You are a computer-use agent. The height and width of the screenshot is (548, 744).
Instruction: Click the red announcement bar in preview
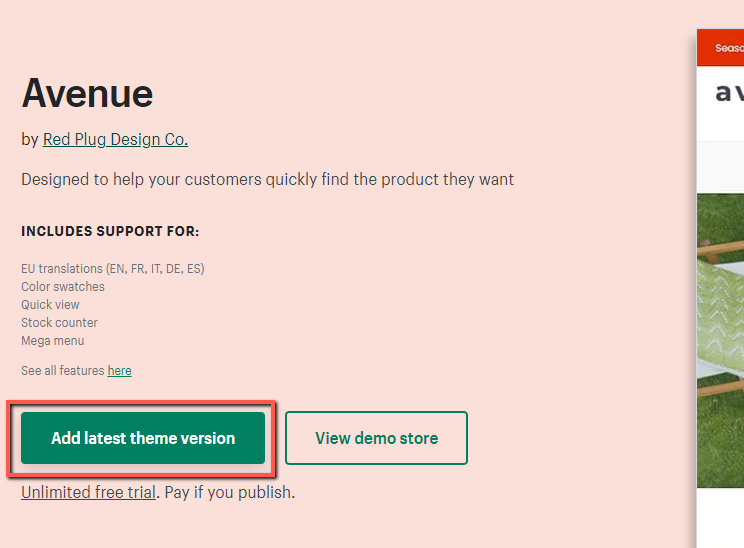point(721,47)
